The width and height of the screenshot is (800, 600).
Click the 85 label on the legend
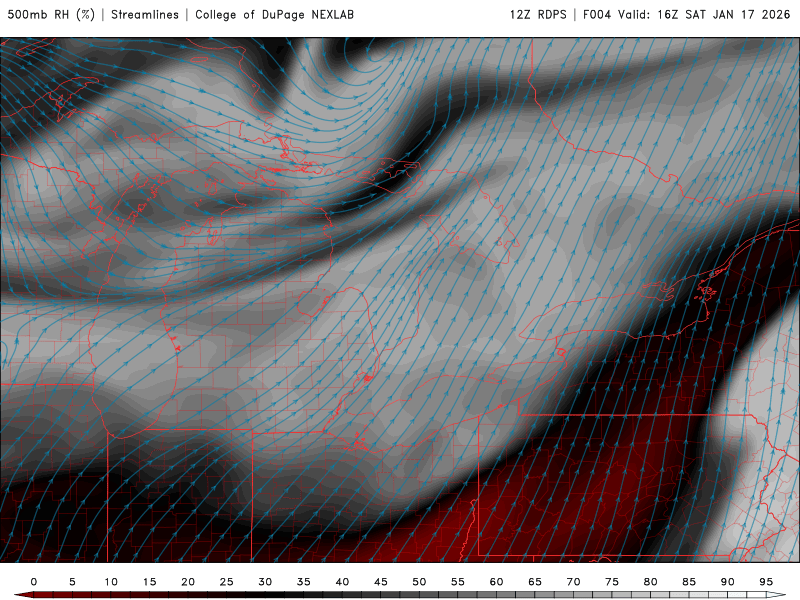point(689,582)
